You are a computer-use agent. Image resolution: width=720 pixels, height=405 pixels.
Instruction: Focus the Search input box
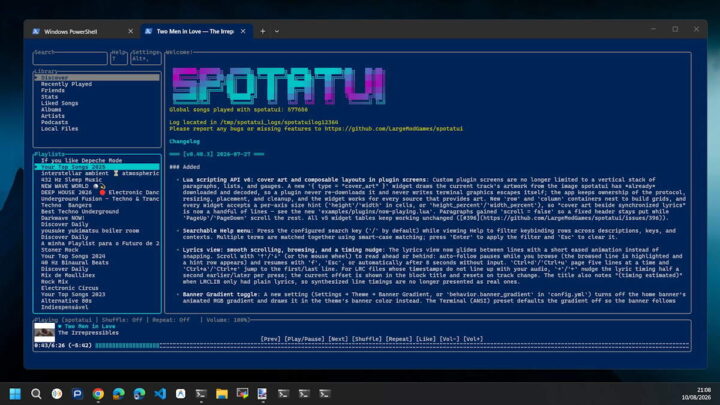(x=70, y=58)
